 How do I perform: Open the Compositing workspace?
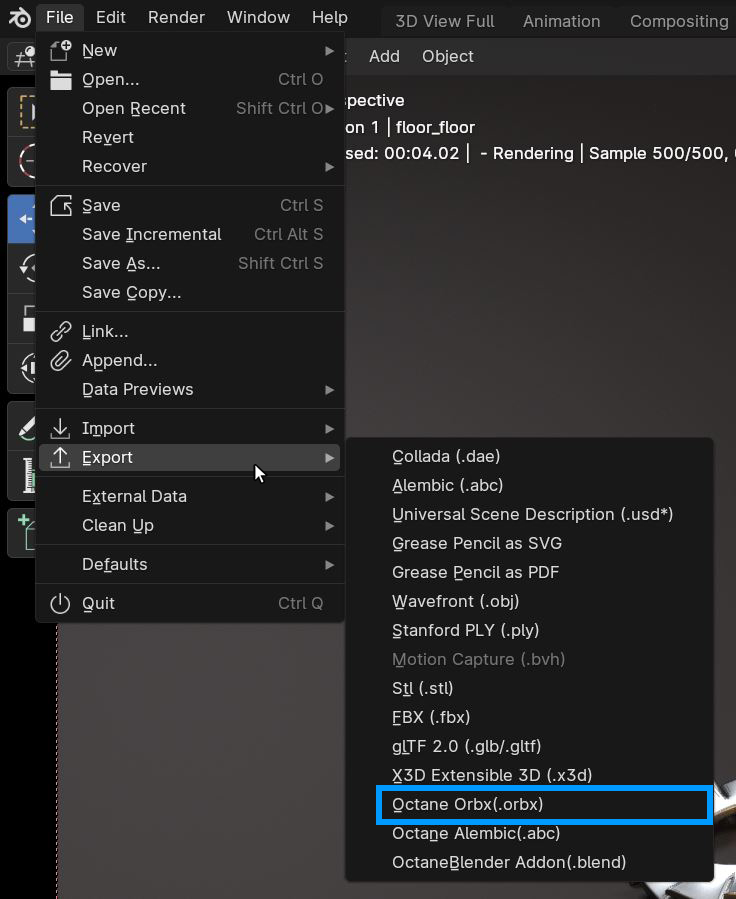click(x=679, y=20)
